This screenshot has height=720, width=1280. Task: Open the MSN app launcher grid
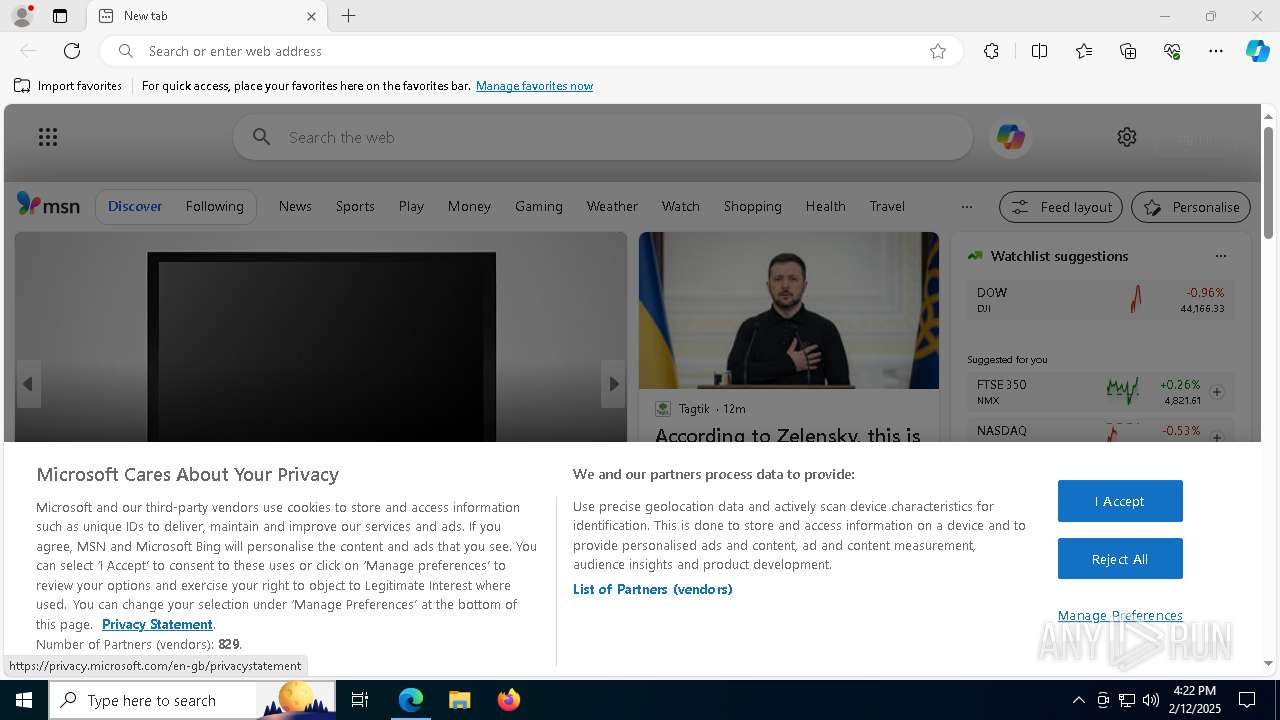[x=48, y=137]
